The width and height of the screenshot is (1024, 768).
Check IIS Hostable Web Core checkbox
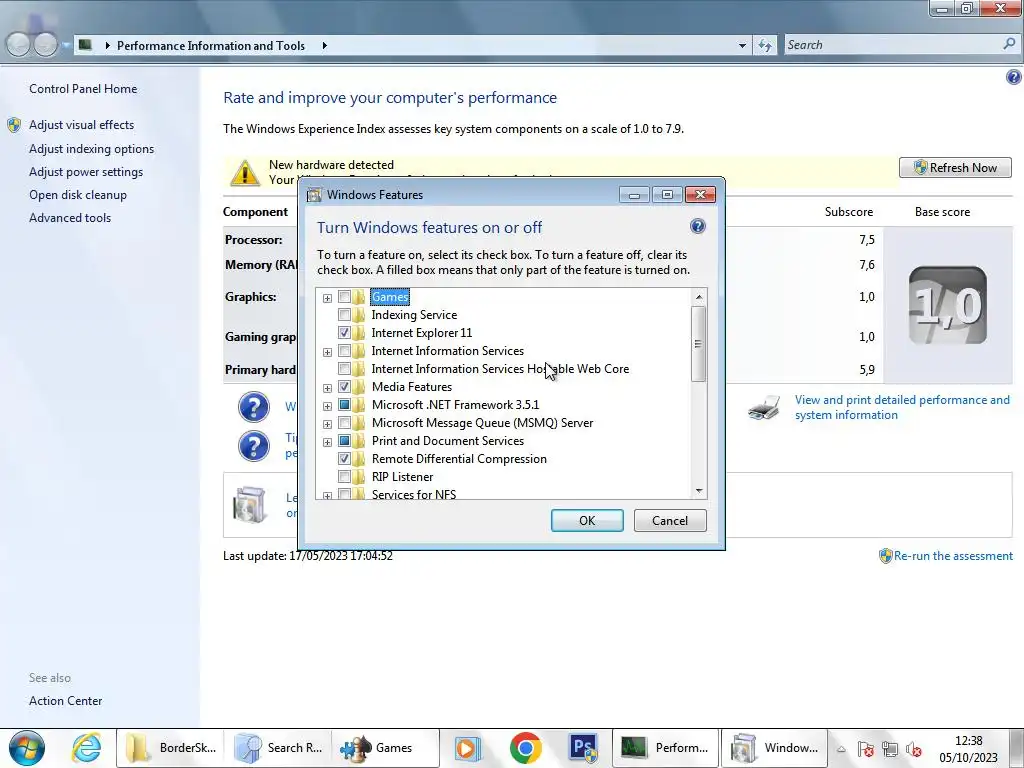point(344,369)
